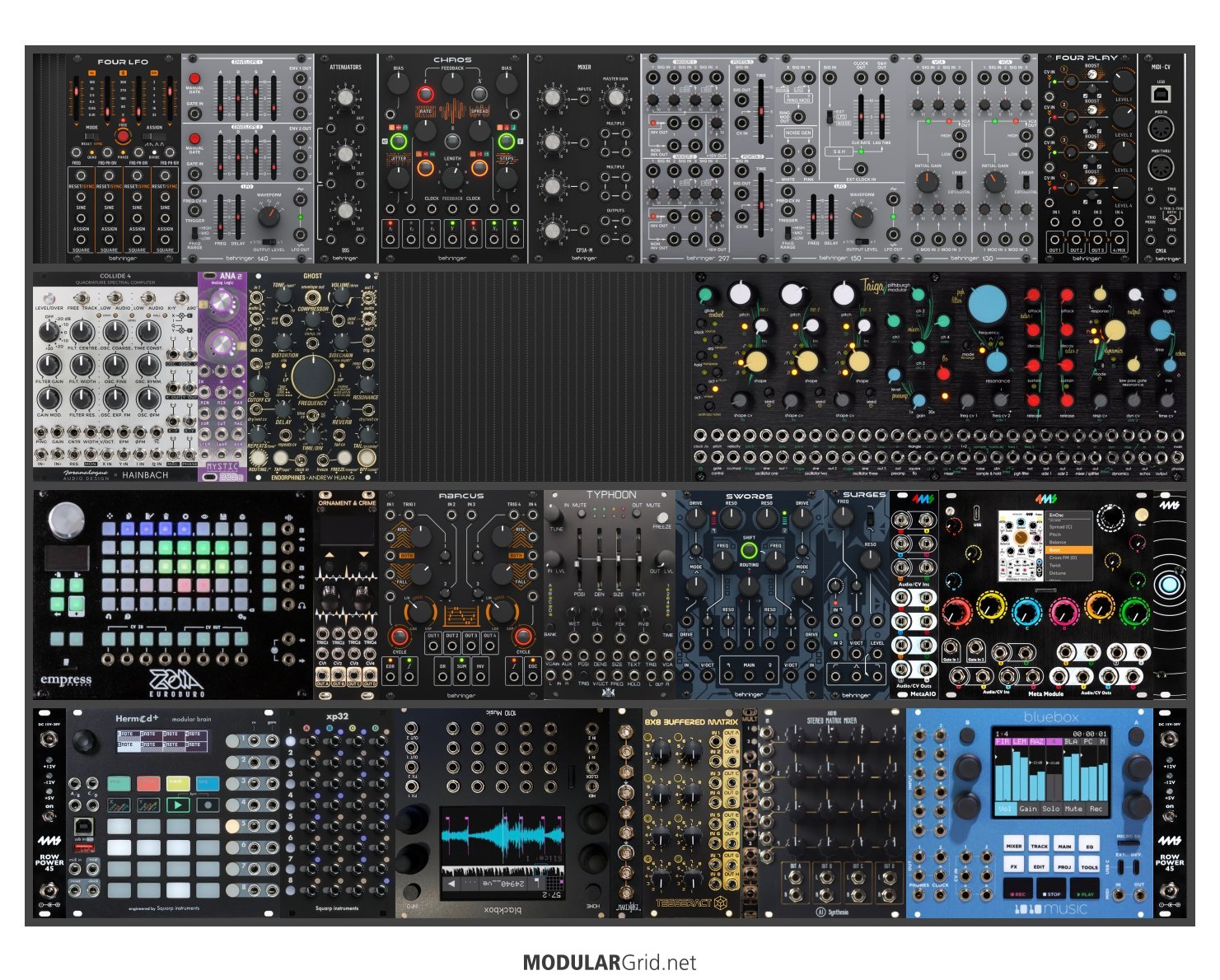Screen dimensions: 1220x980
Task: Click the lit SHIFT button on Swords
Action: (x=748, y=549)
